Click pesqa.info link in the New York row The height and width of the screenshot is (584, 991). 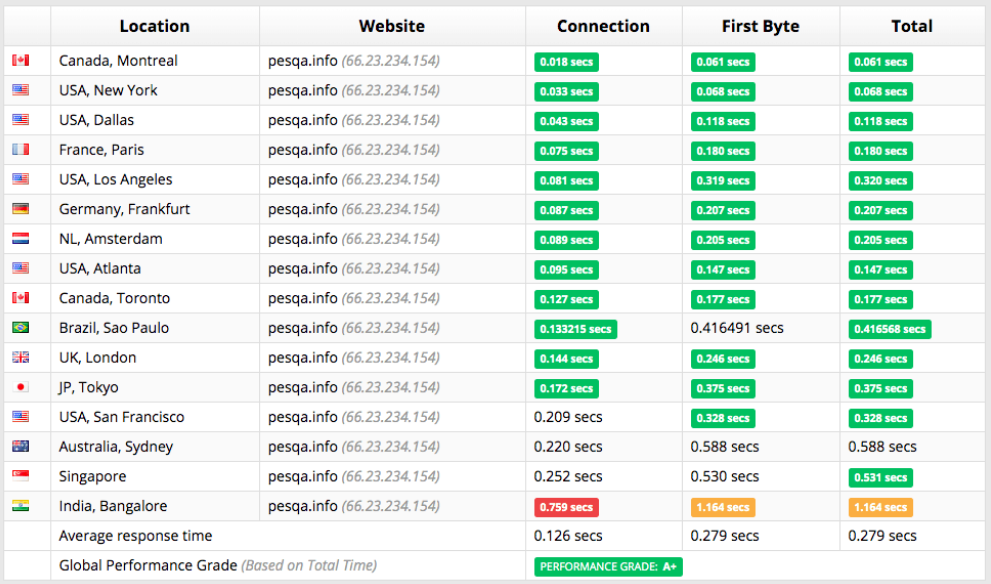tap(302, 91)
